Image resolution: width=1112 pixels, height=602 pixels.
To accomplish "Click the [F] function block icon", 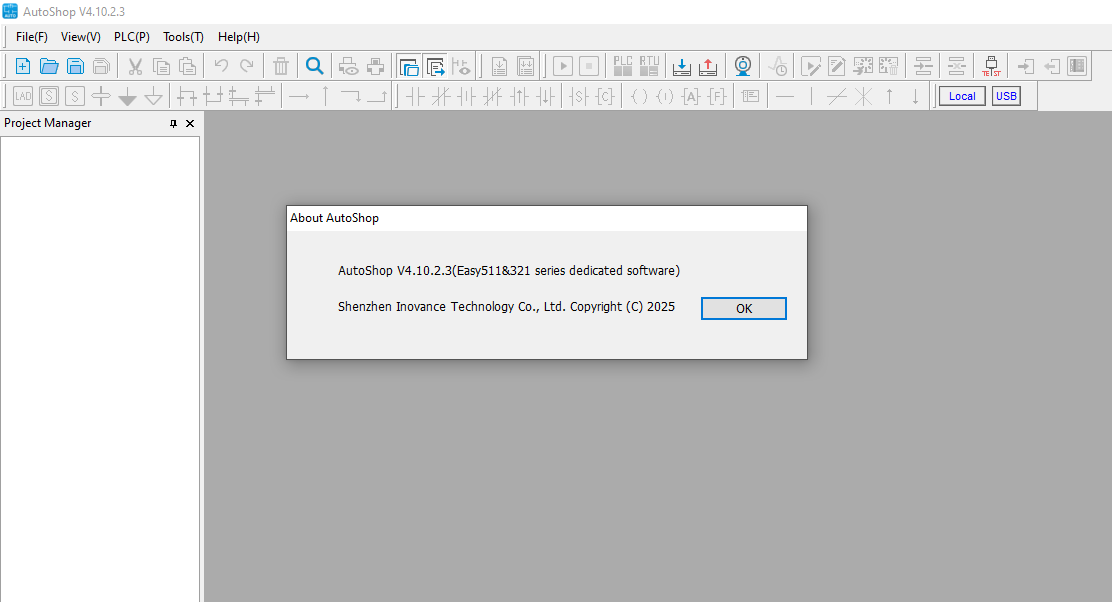I will click(717, 96).
